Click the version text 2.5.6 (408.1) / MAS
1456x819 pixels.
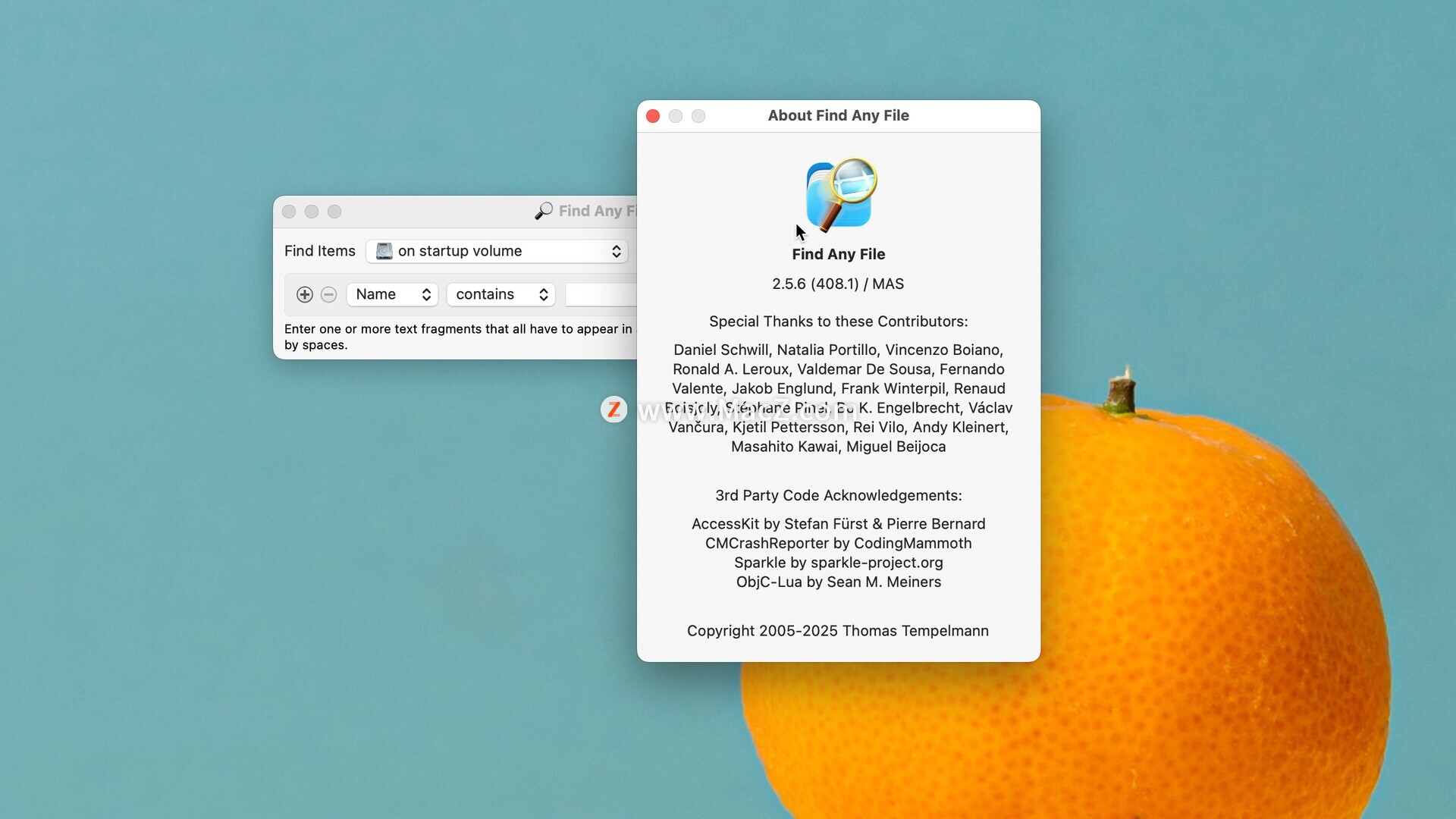coord(838,284)
